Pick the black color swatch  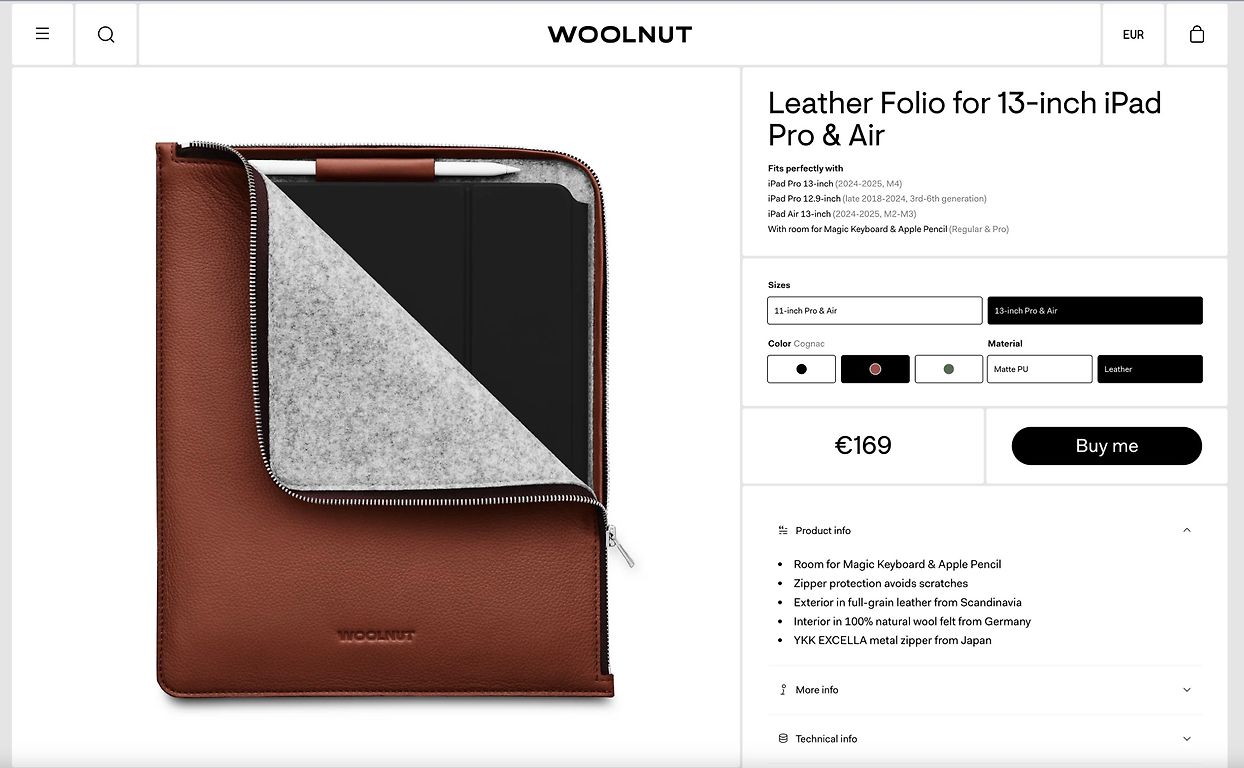tap(801, 369)
